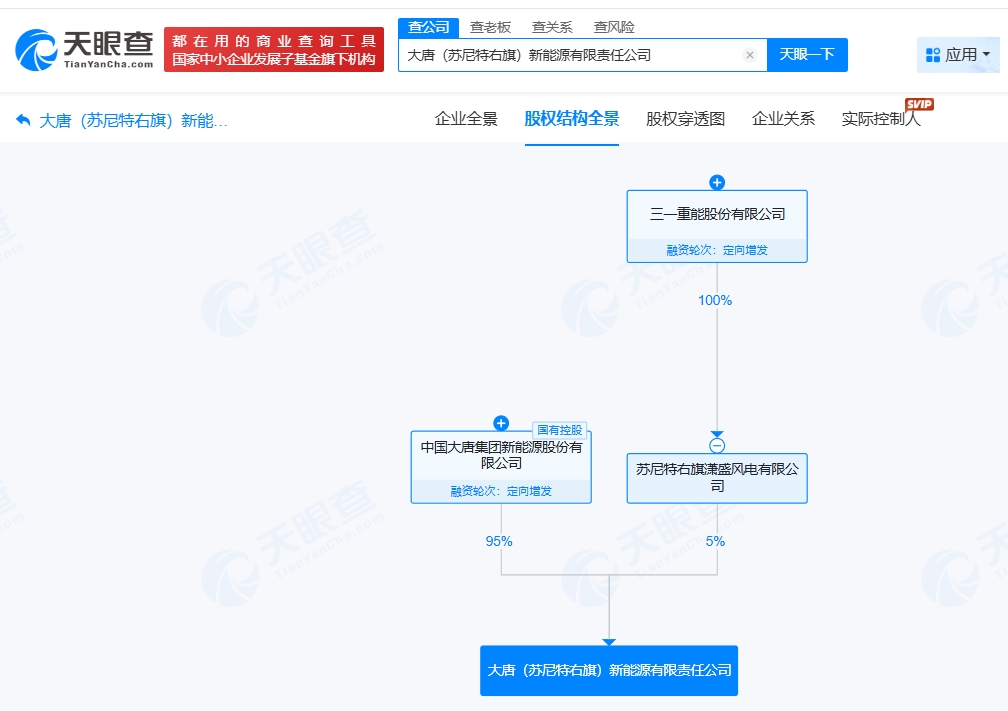Viewport: 1008px width, 711px height.
Task: Select the 苏尼特右旗潇盛风电有限公司 node
Action: tap(717, 478)
